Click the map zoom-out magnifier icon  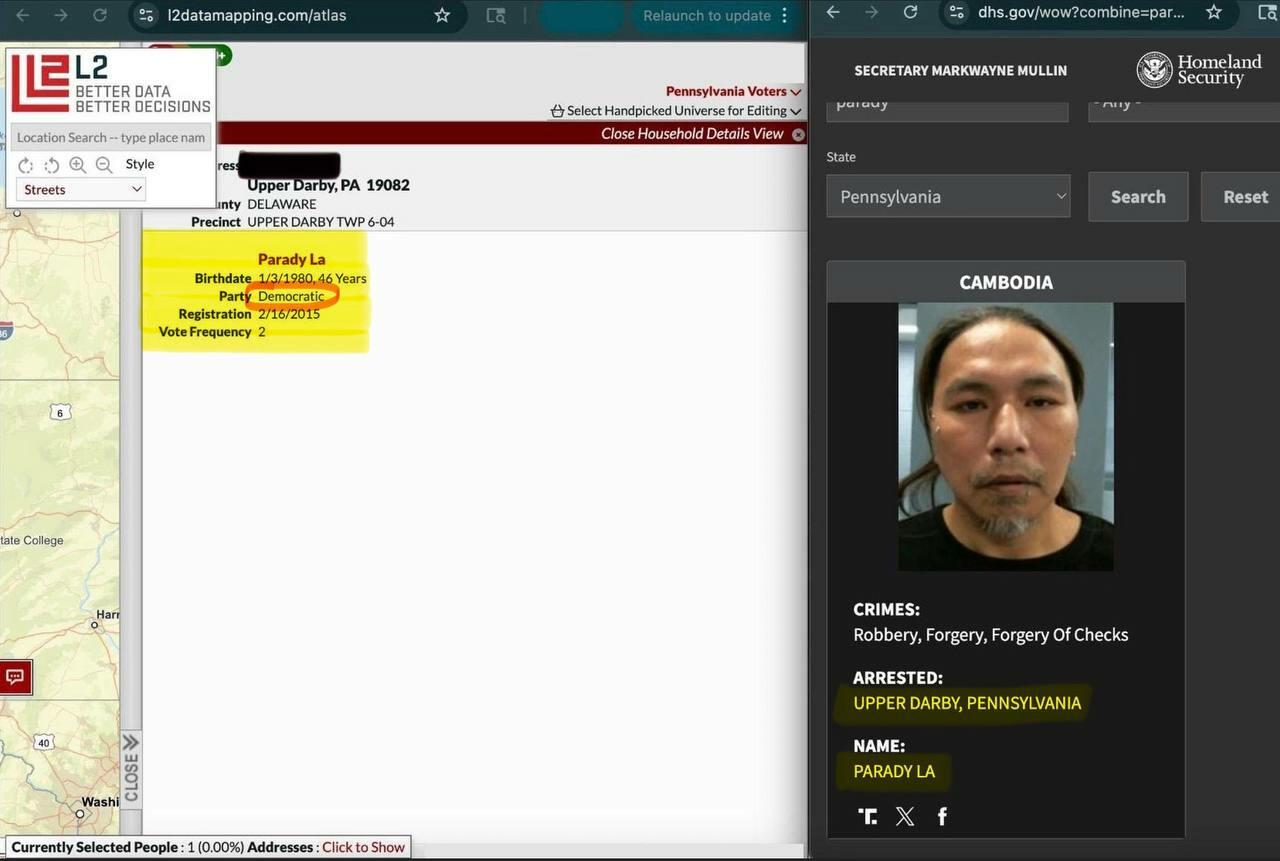pos(104,165)
